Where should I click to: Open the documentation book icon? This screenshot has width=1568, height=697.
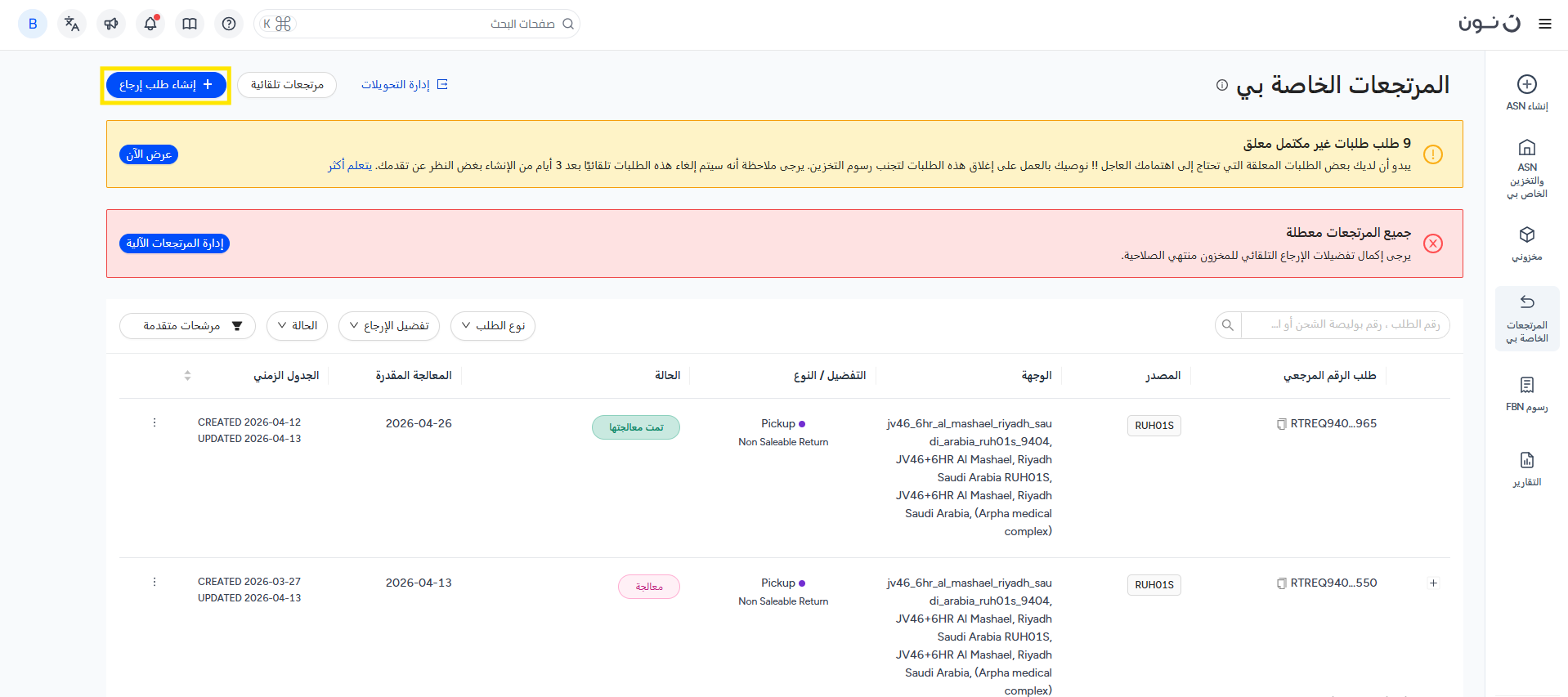click(x=190, y=24)
